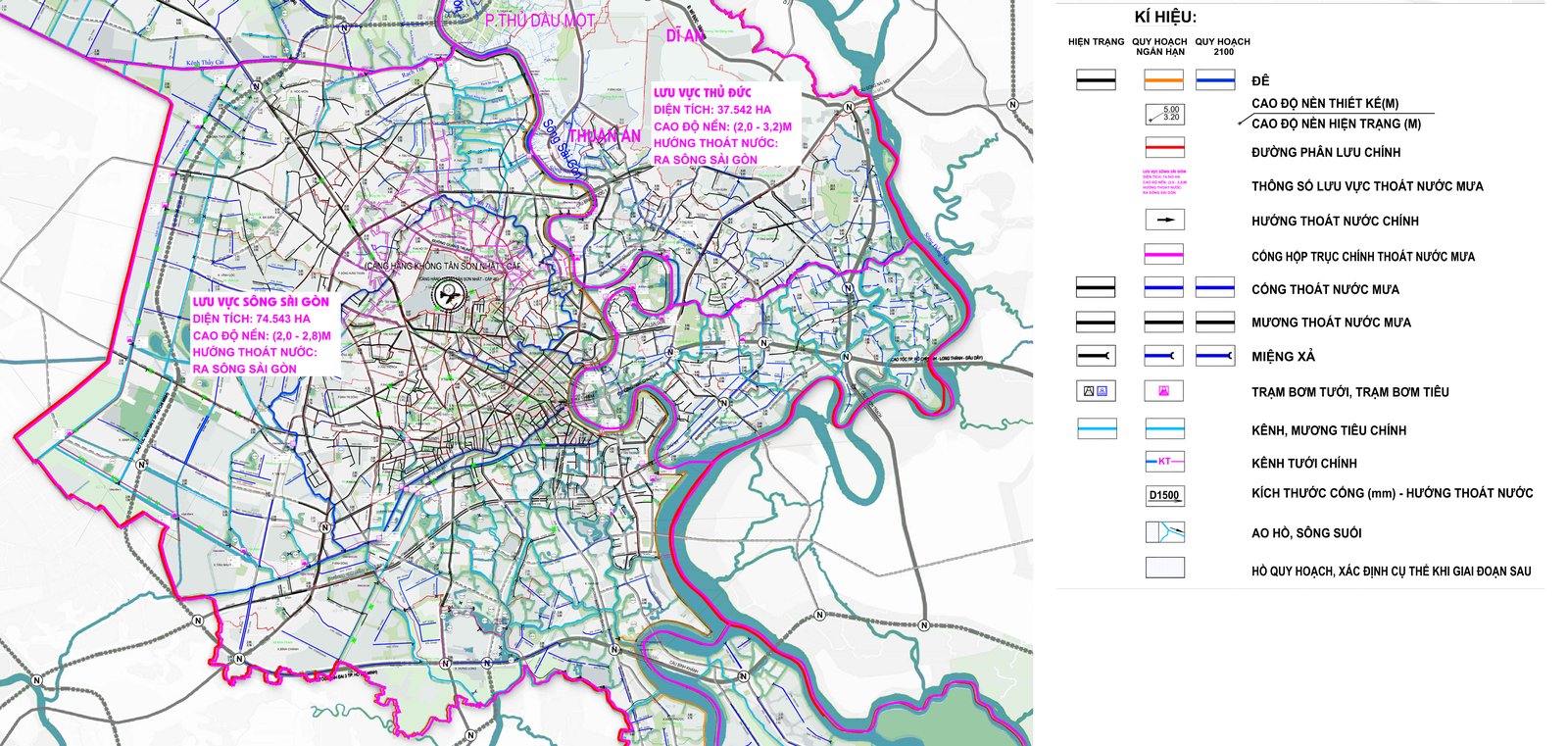Click the KÍ HIỆU: legend heading
Image resolution: width=1568 pixels, height=746 pixels.
coord(1165,17)
